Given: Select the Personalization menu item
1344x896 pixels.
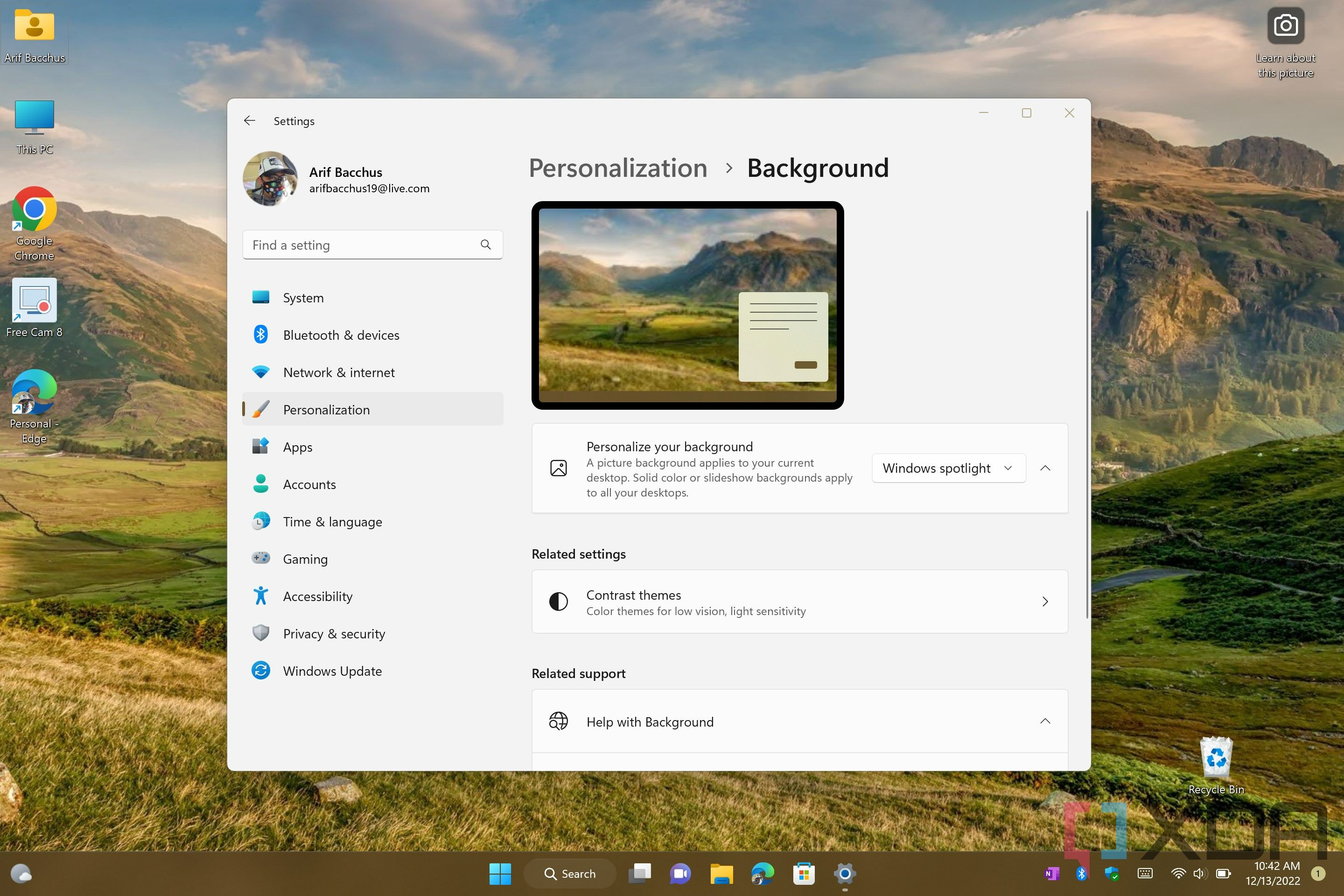Looking at the screenshot, I should tap(325, 409).
